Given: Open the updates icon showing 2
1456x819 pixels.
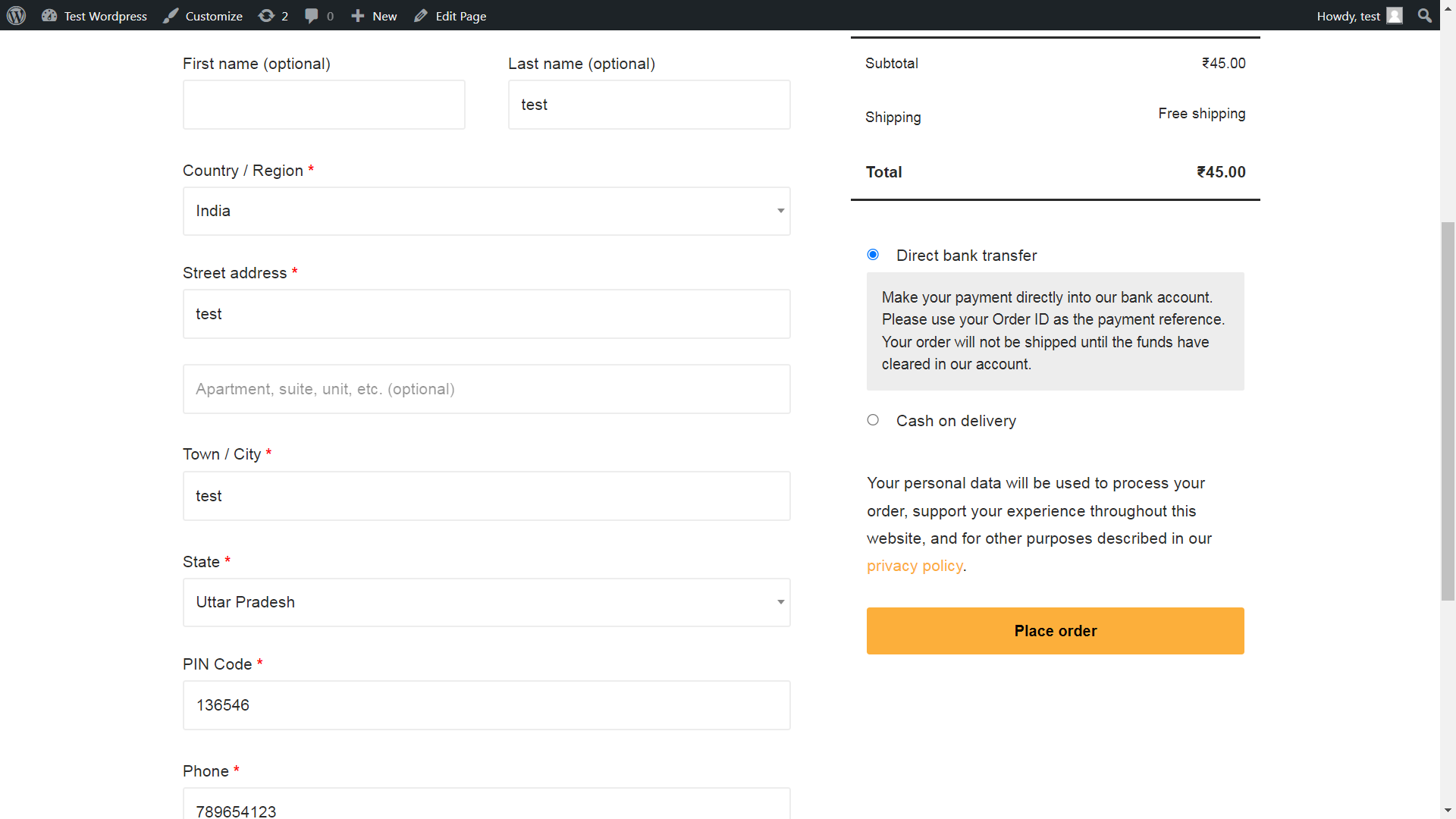Looking at the screenshot, I should (x=266, y=15).
